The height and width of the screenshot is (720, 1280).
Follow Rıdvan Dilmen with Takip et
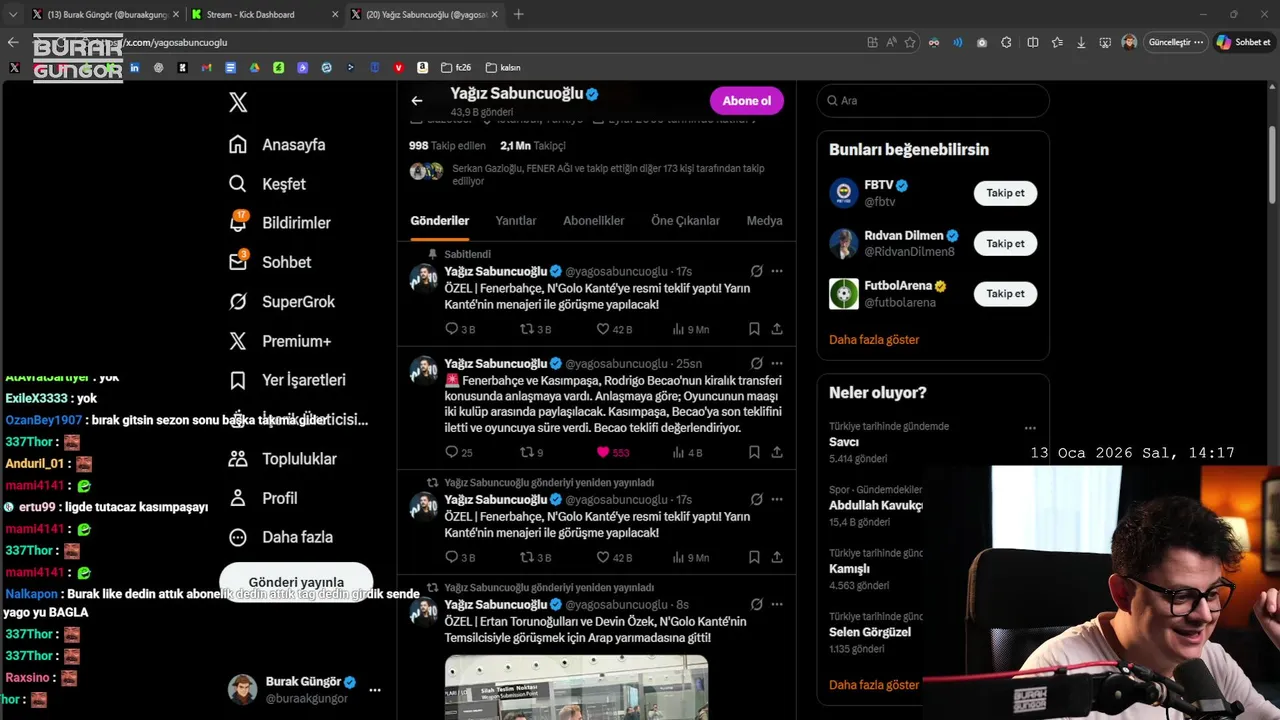click(x=1005, y=243)
